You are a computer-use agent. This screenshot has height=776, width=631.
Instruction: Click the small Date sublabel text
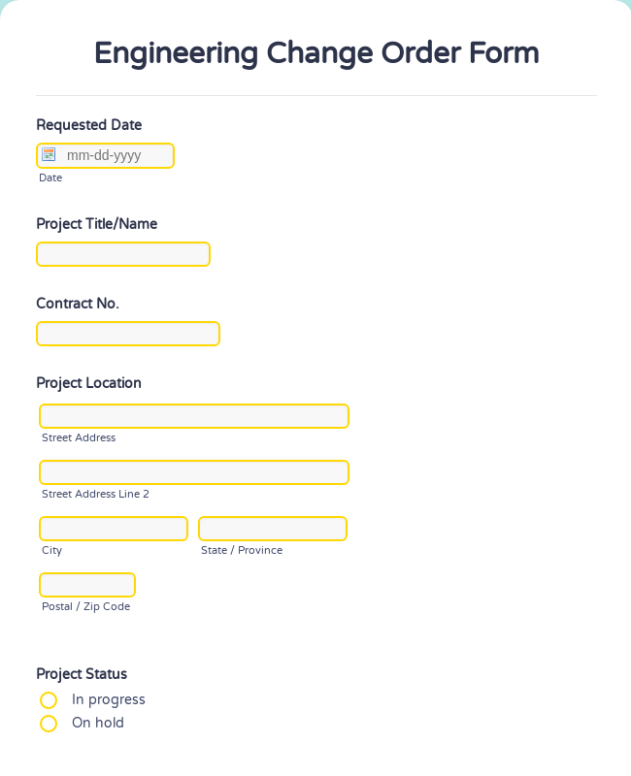coord(50,178)
